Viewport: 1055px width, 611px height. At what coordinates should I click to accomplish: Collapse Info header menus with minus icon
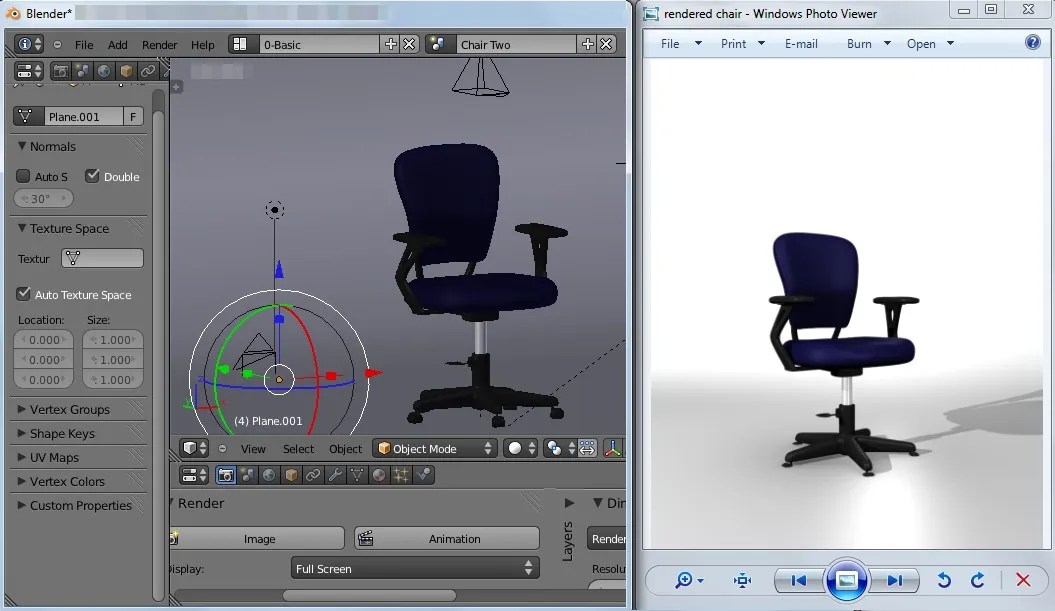(57, 45)
